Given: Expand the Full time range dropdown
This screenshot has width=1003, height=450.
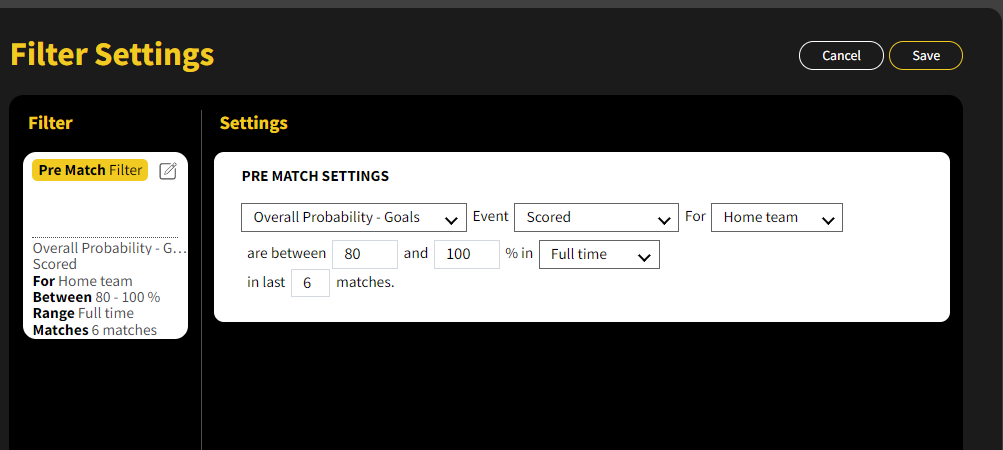Looking at the screenshot, I should click(598, 254).
